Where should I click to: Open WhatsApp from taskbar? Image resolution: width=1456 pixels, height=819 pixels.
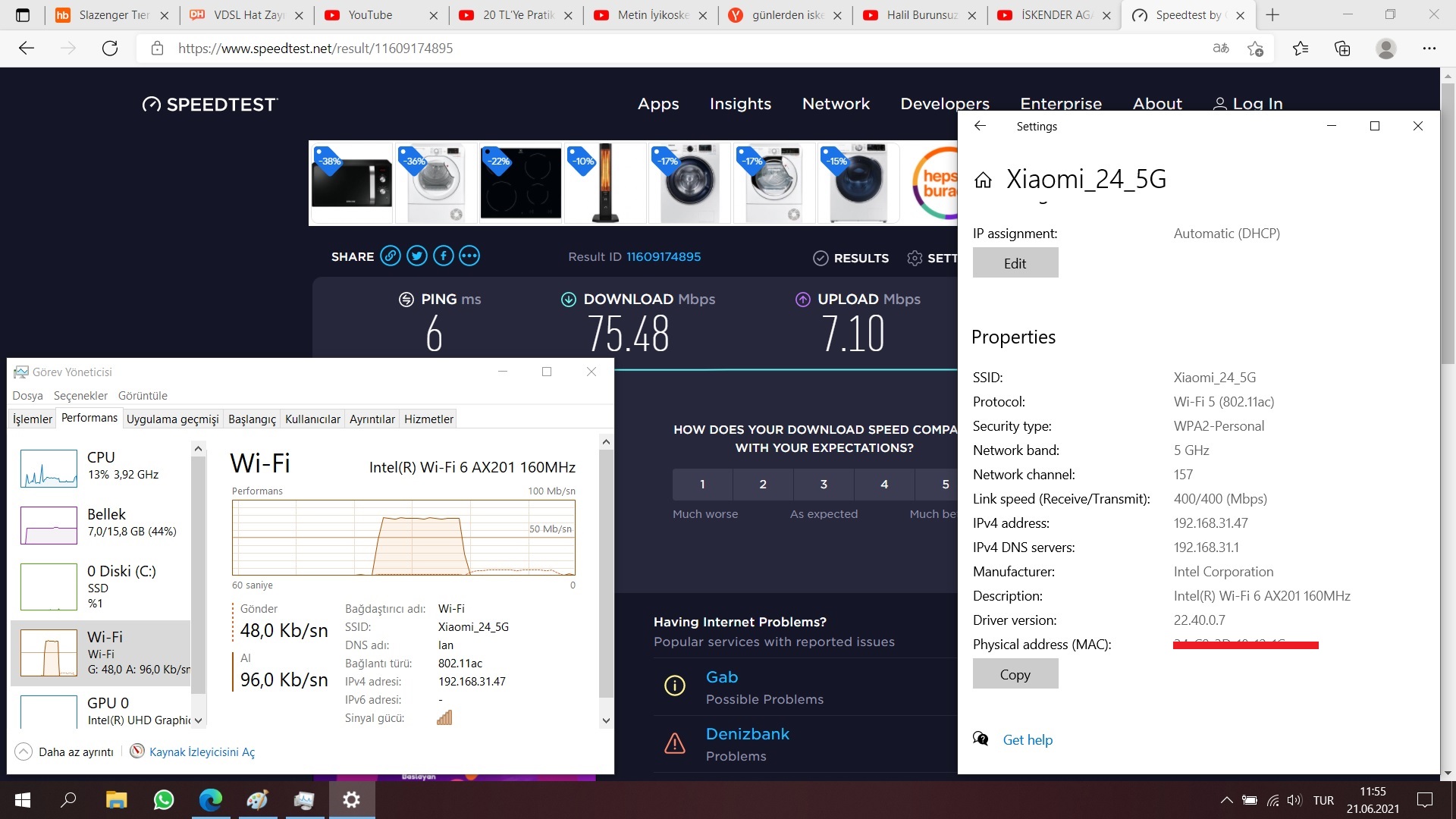point(163,800)
